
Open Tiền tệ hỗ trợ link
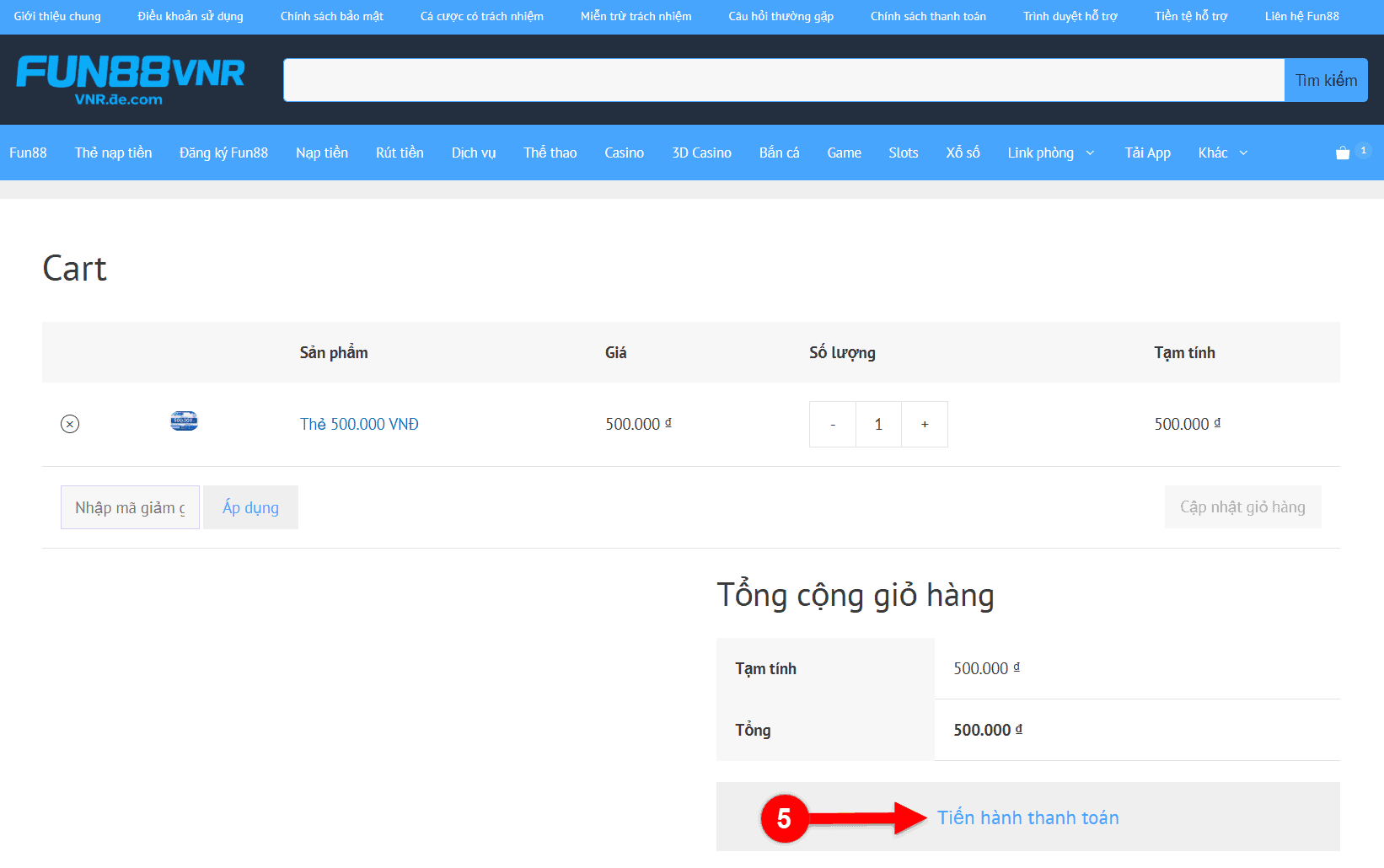pyautogui.click(x=1191, y=16)
